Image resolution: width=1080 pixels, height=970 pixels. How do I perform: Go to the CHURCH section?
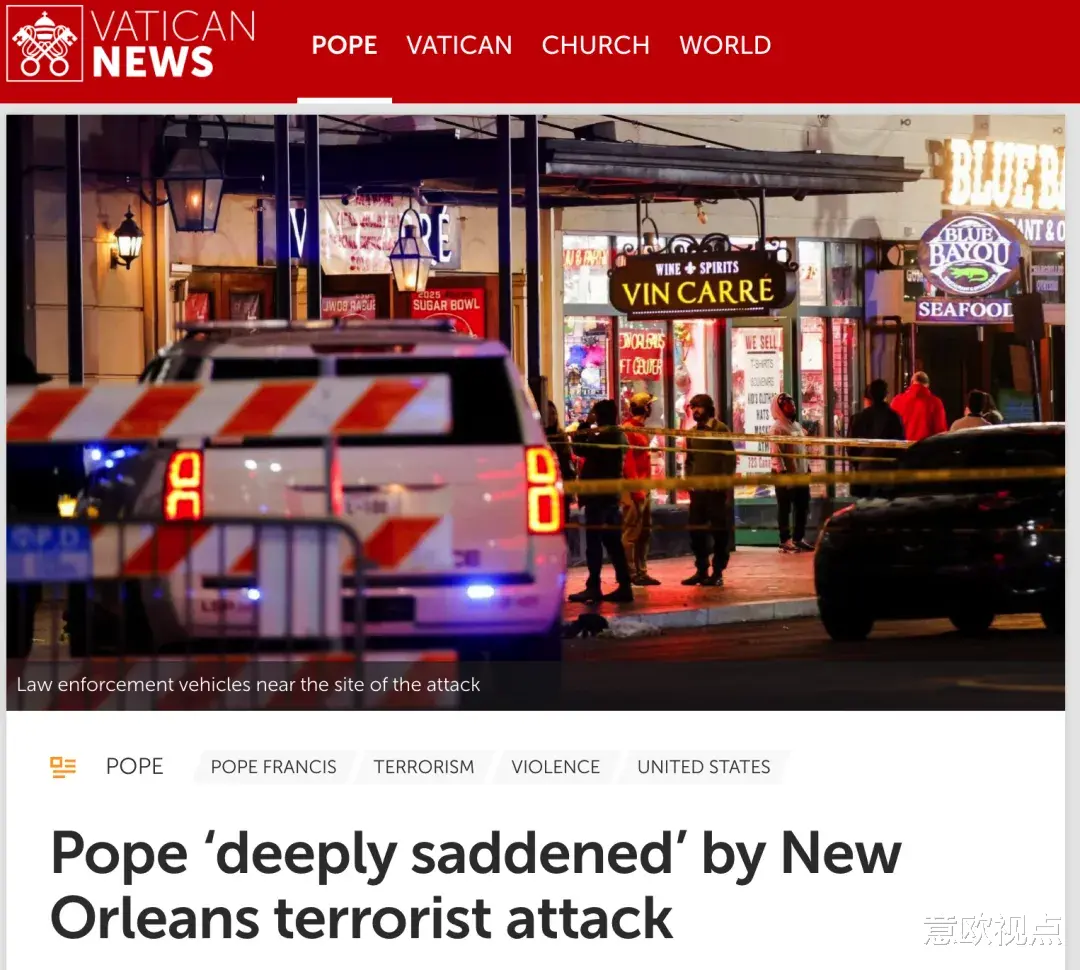(596, 45)
